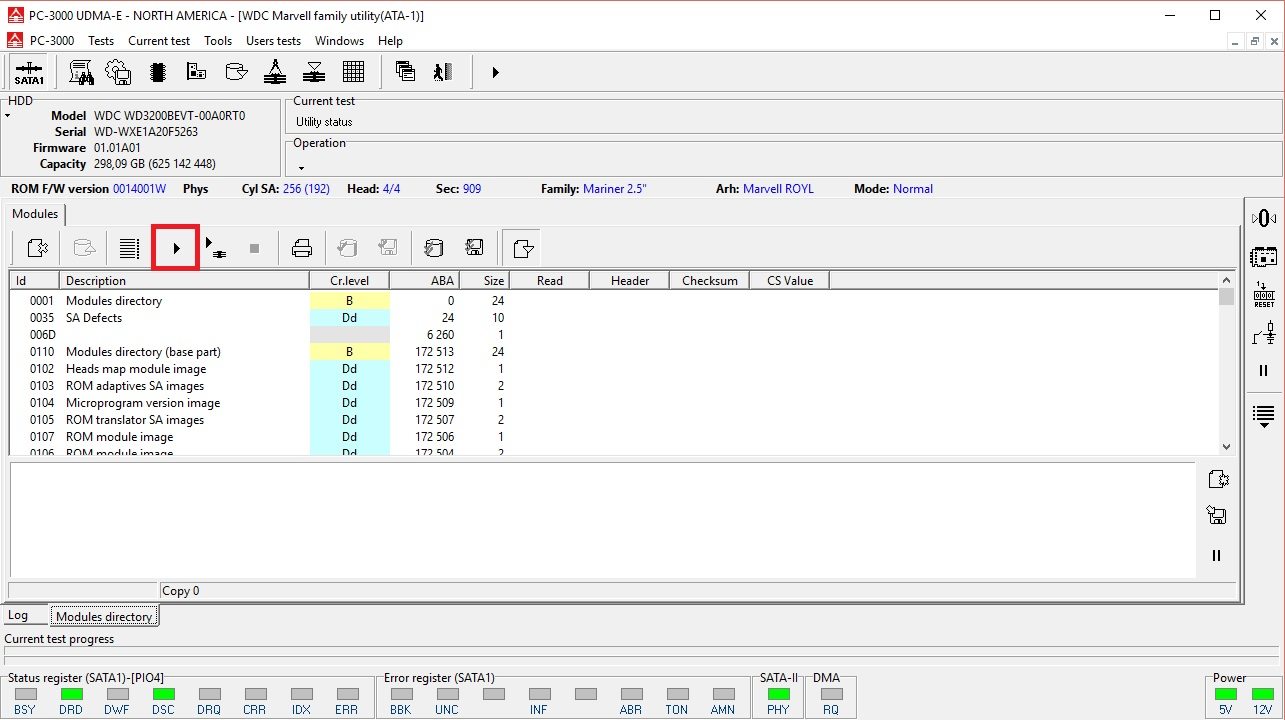Expand the Operation dropdown arrow

click(x=301, y=168)
